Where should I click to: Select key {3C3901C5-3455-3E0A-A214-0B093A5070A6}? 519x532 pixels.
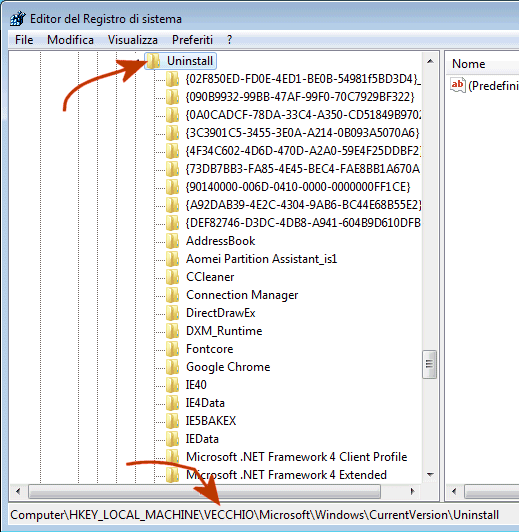303,133
